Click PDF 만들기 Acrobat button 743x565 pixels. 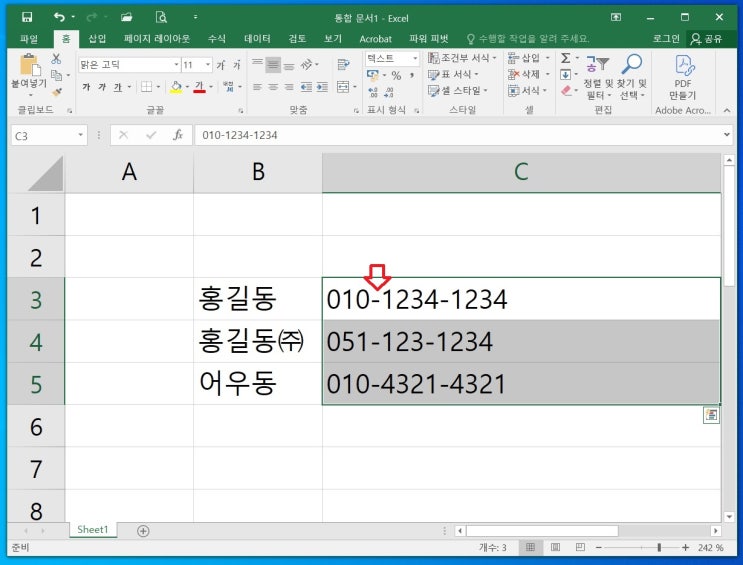(x=683, y=77)
